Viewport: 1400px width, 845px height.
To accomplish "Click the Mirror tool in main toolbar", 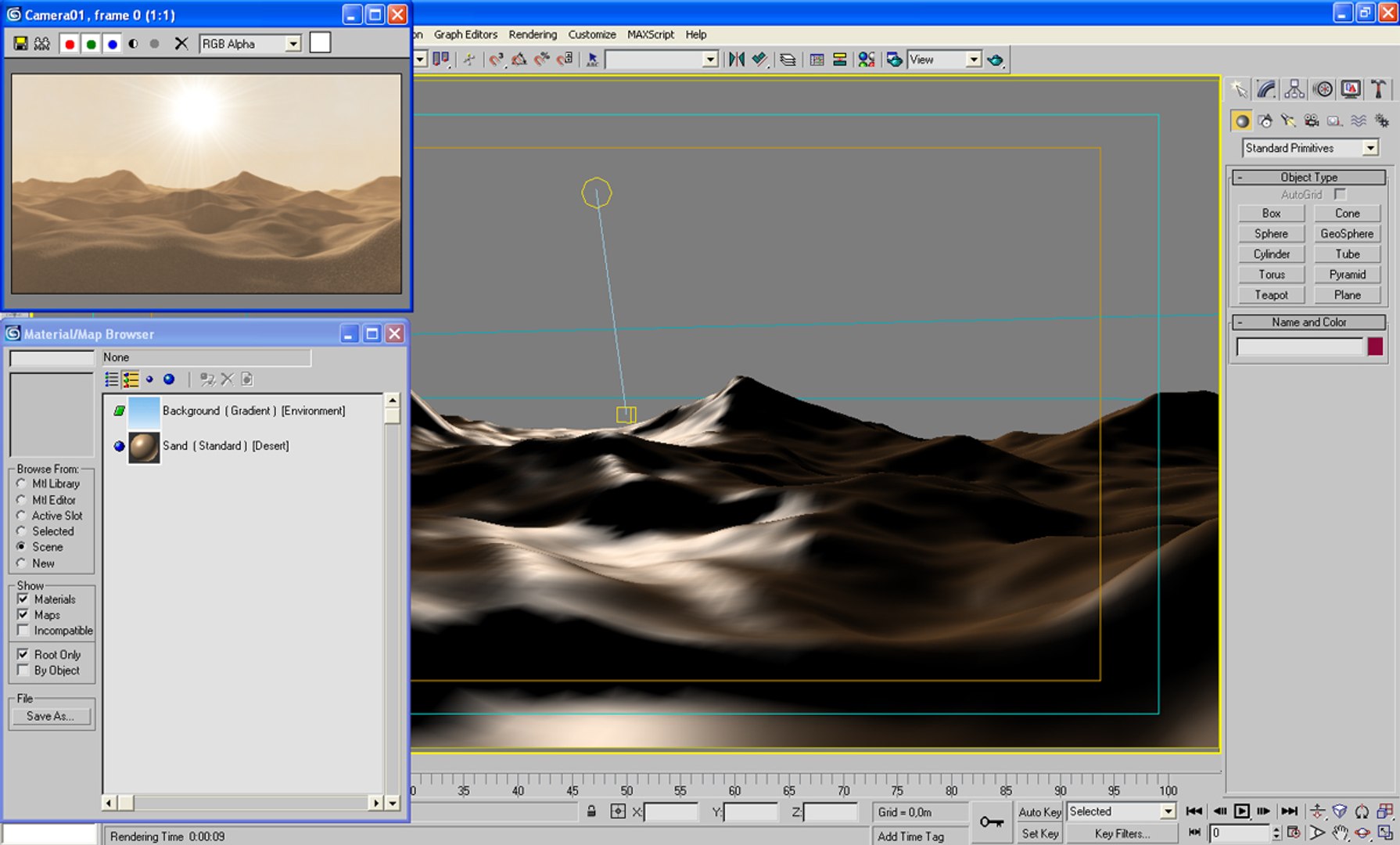I will coord(736,59).
